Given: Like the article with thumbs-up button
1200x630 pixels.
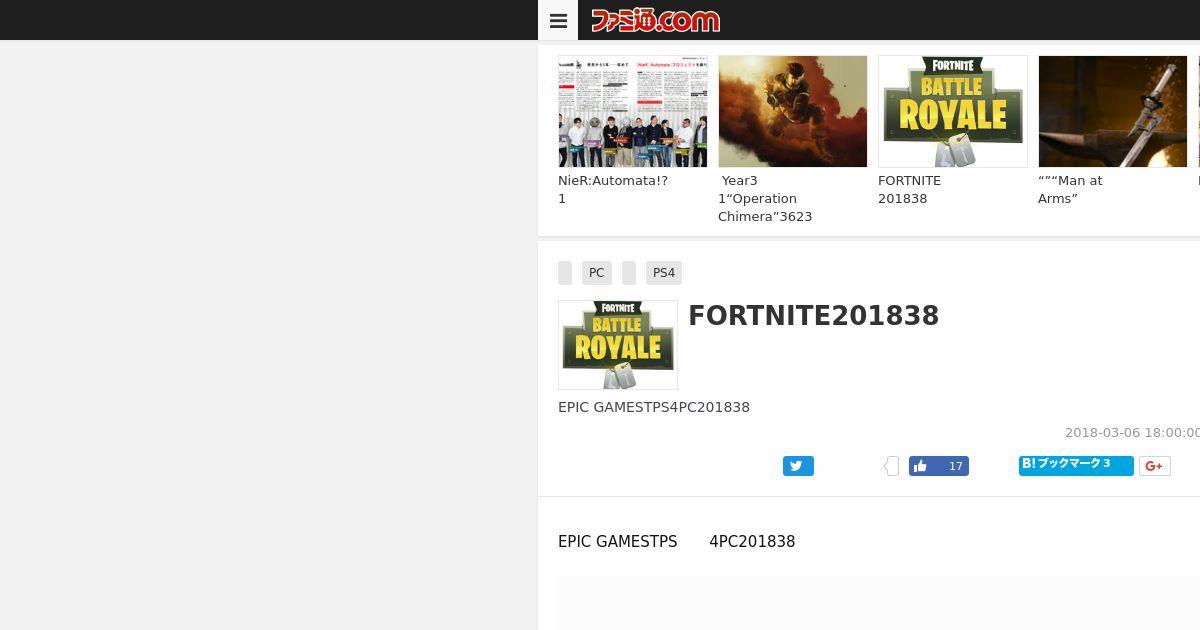Looking at the screenshot, I should pyautogui.click(x=921, y=466).
